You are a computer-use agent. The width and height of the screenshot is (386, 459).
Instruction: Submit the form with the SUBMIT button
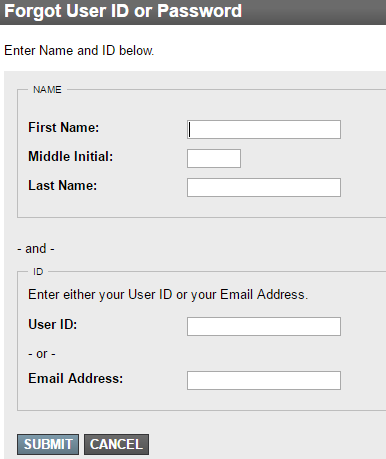tap(48, 444)
